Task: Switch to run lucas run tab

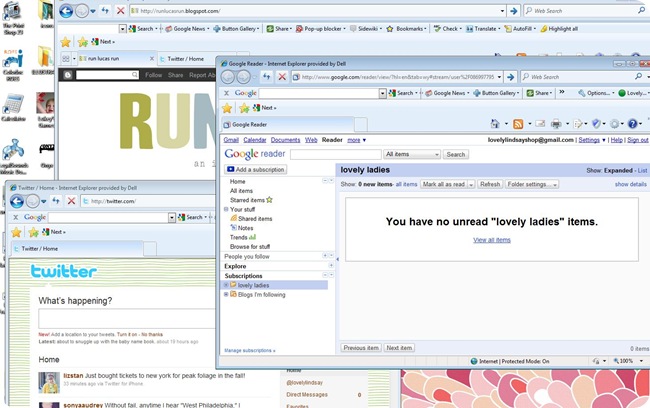Action: [x=116, y=58]
